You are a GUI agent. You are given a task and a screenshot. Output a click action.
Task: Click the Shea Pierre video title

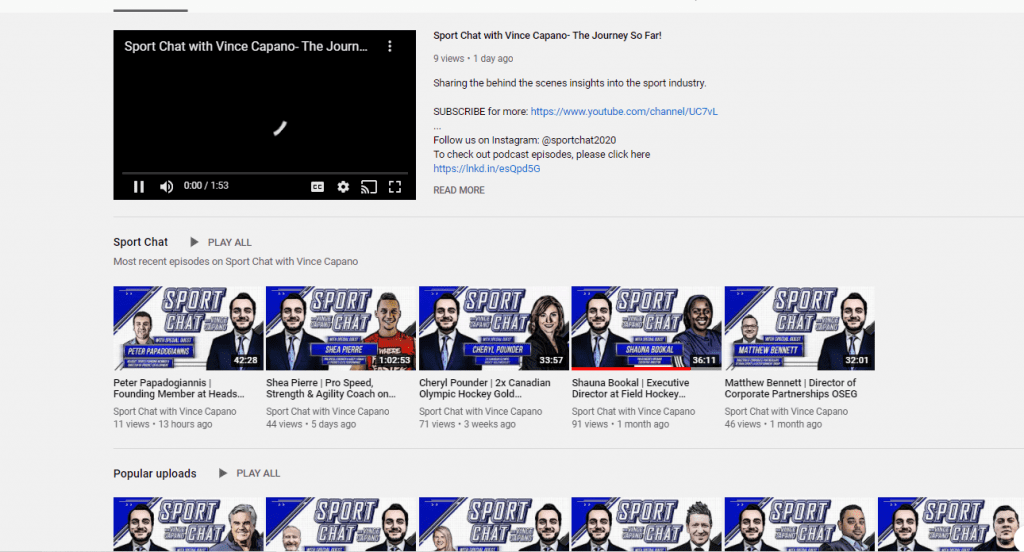[x=331, y=388]
